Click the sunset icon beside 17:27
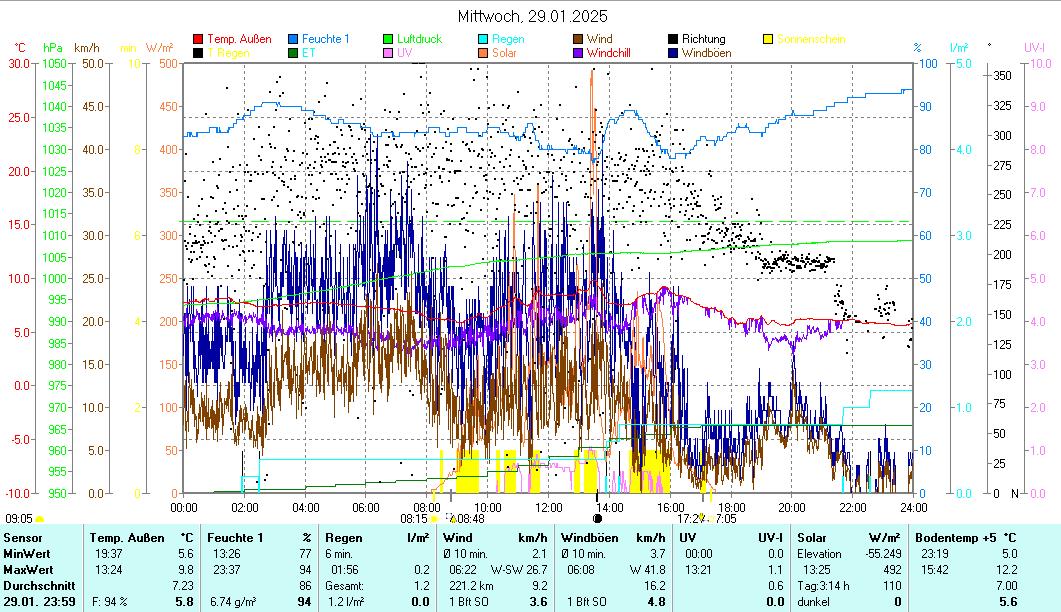The width and height of the screenshot is (1061, 612). click(702, 519)
